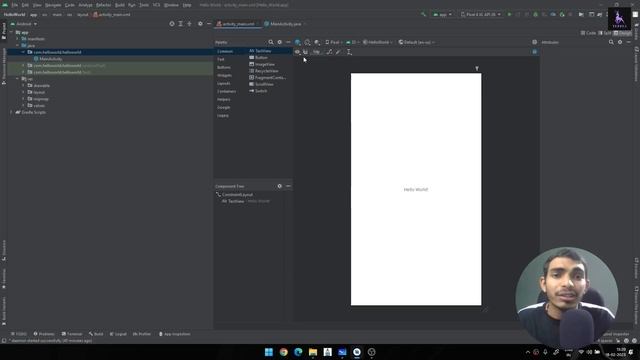Screen dimensions: 640x360
Task: Select the Widgets palette category
Action: pos(224,76)
